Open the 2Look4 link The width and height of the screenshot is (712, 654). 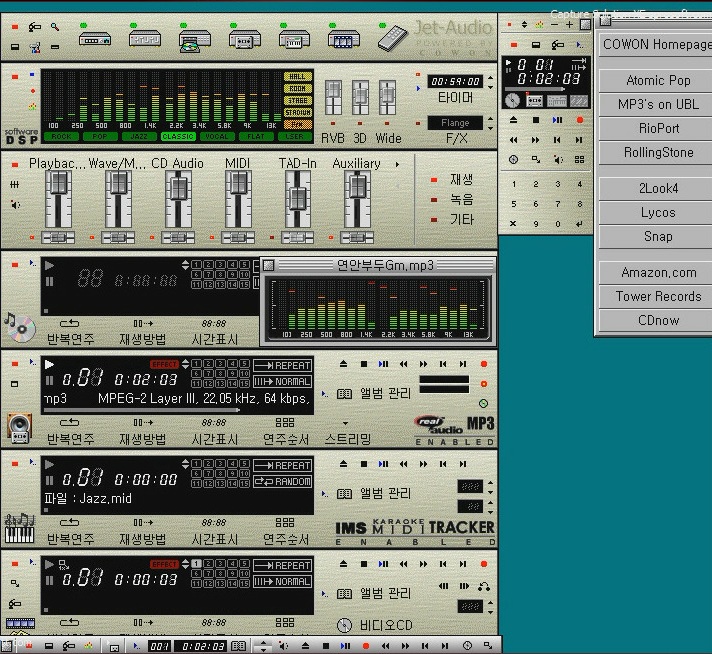click(x=656, y=188)
